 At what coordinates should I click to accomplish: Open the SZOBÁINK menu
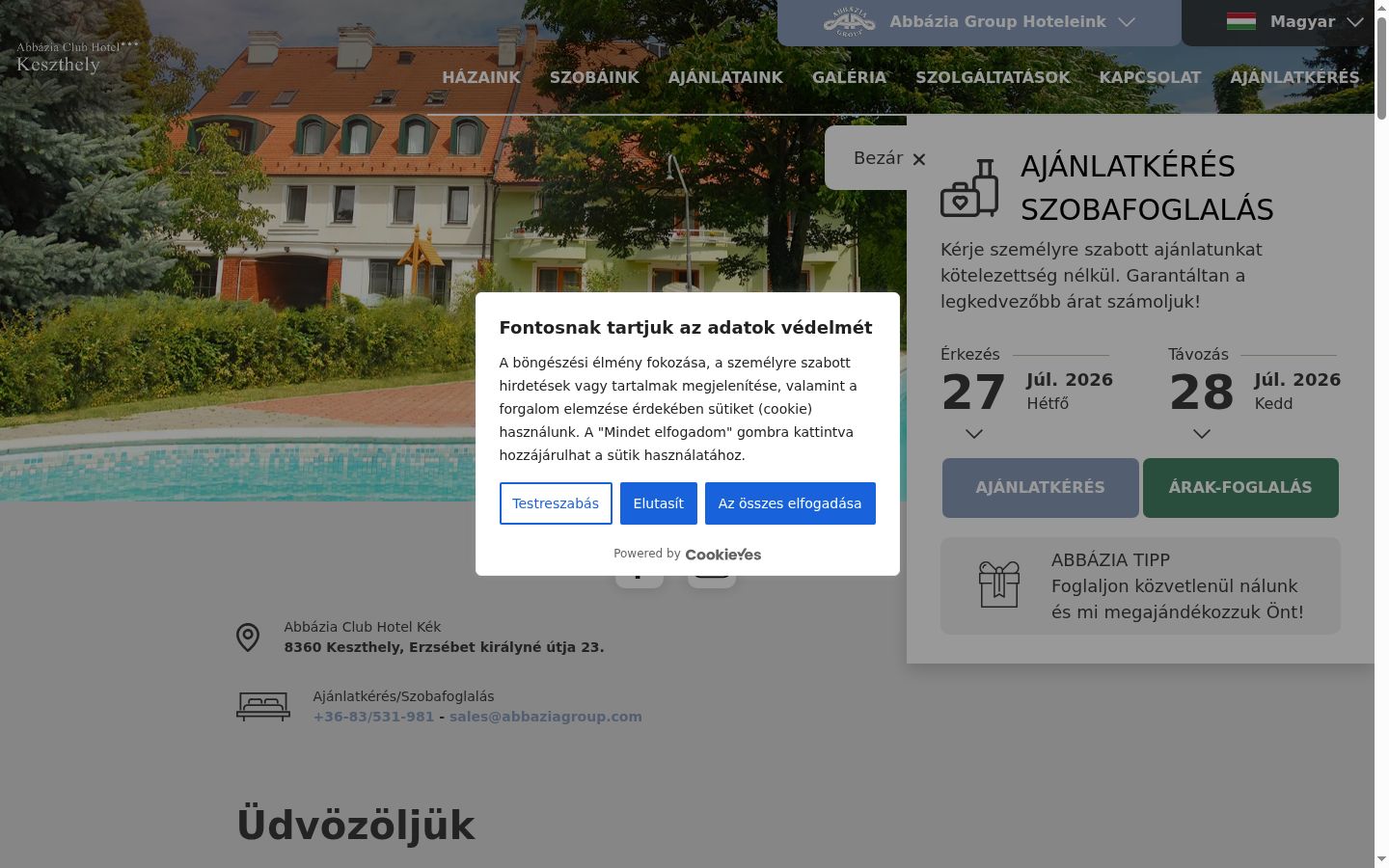pos(594,77)
